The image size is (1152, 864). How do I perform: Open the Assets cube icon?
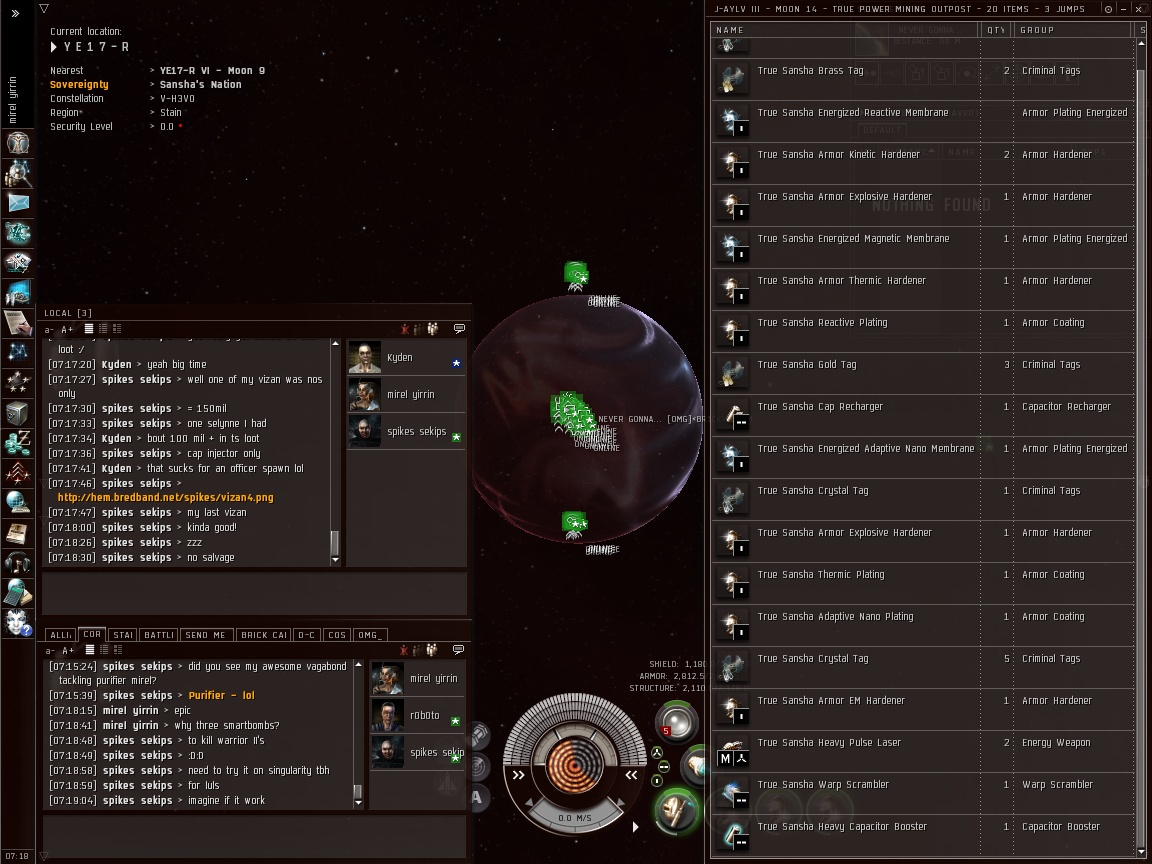tap(18, 413)
